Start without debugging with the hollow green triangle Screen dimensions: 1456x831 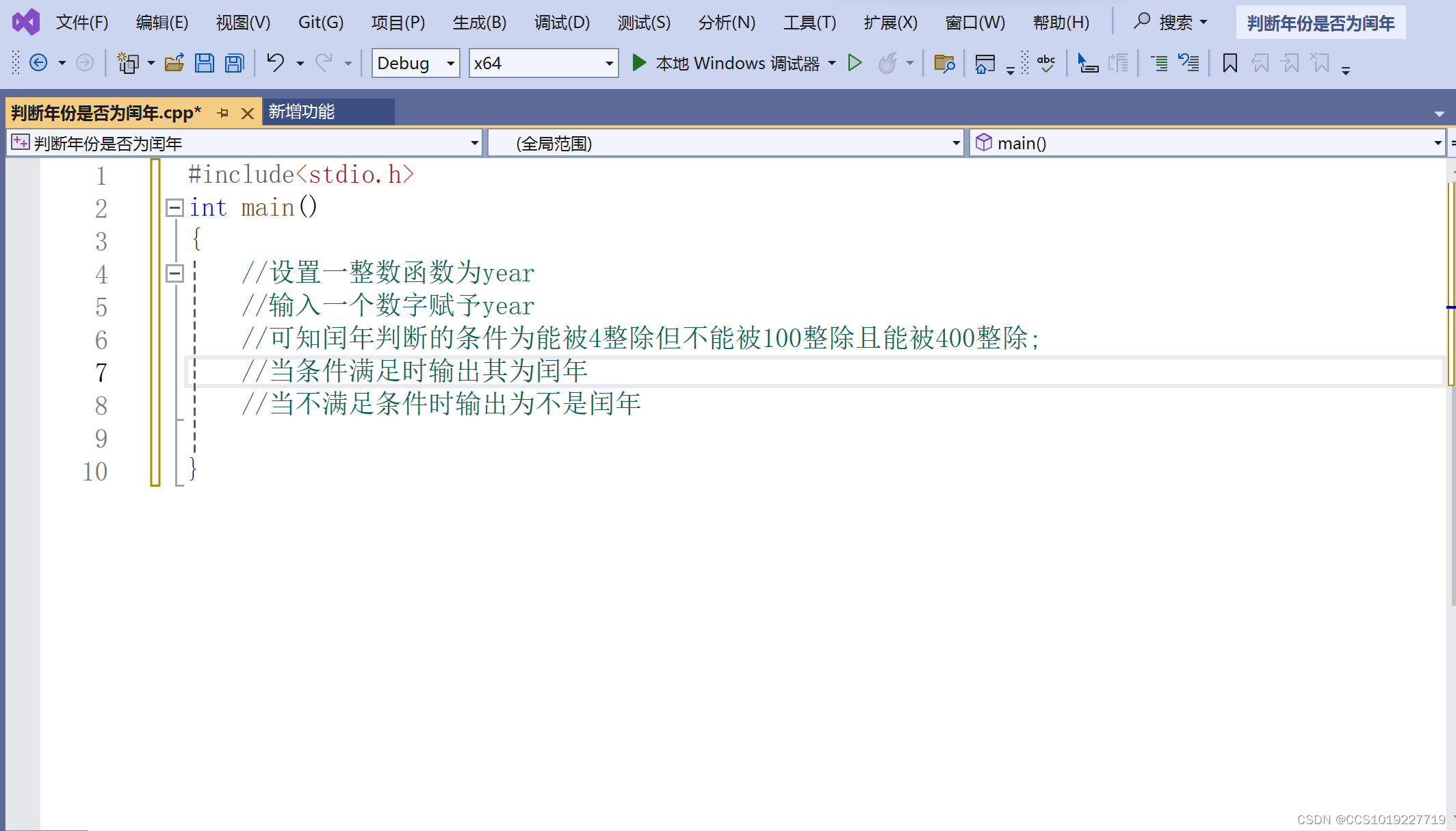tap(855, 63)
